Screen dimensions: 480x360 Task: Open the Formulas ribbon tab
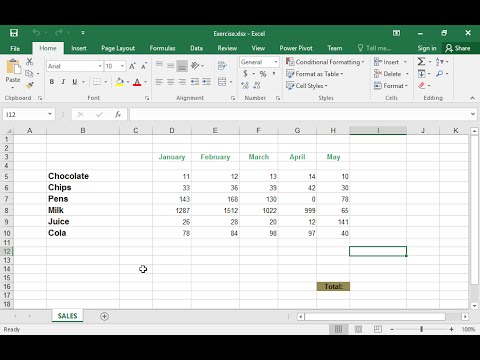pos(162,48)
